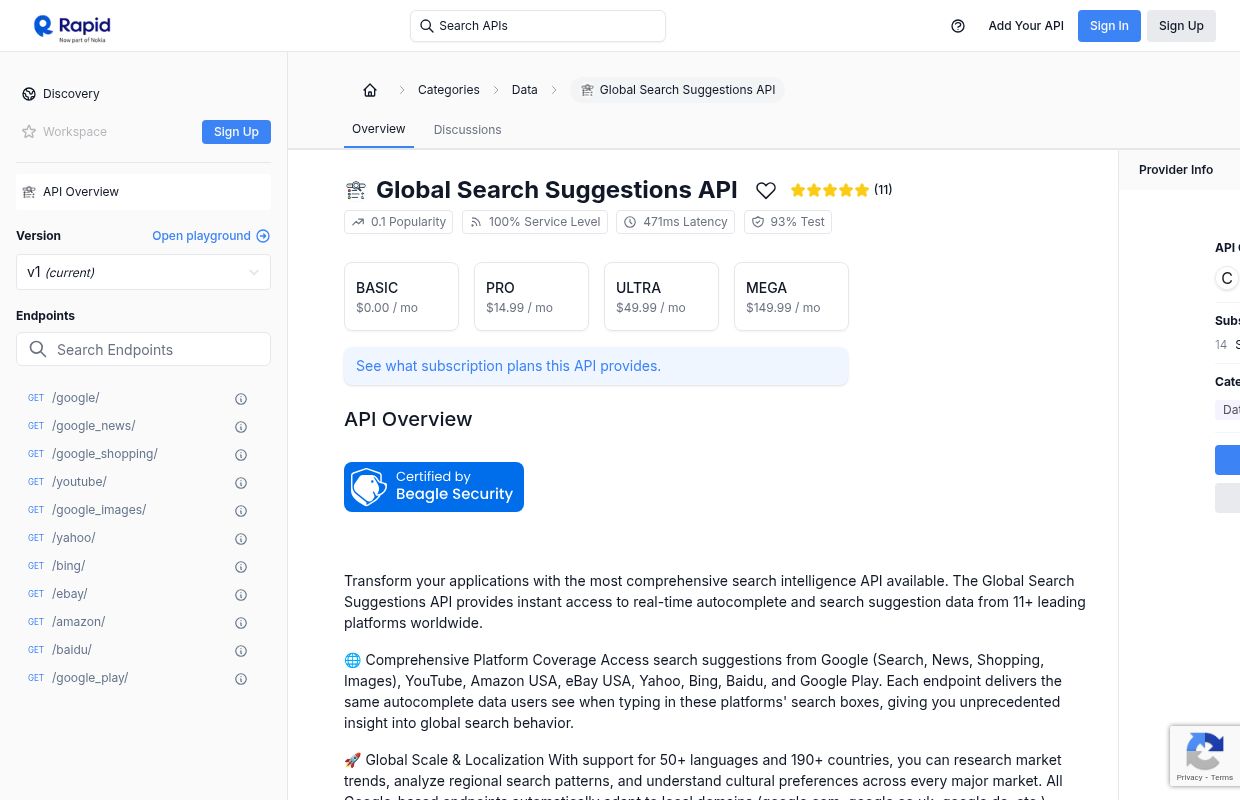Show info for the /youtube/ endpoint
1240x800 pixels.
(241, 483)
